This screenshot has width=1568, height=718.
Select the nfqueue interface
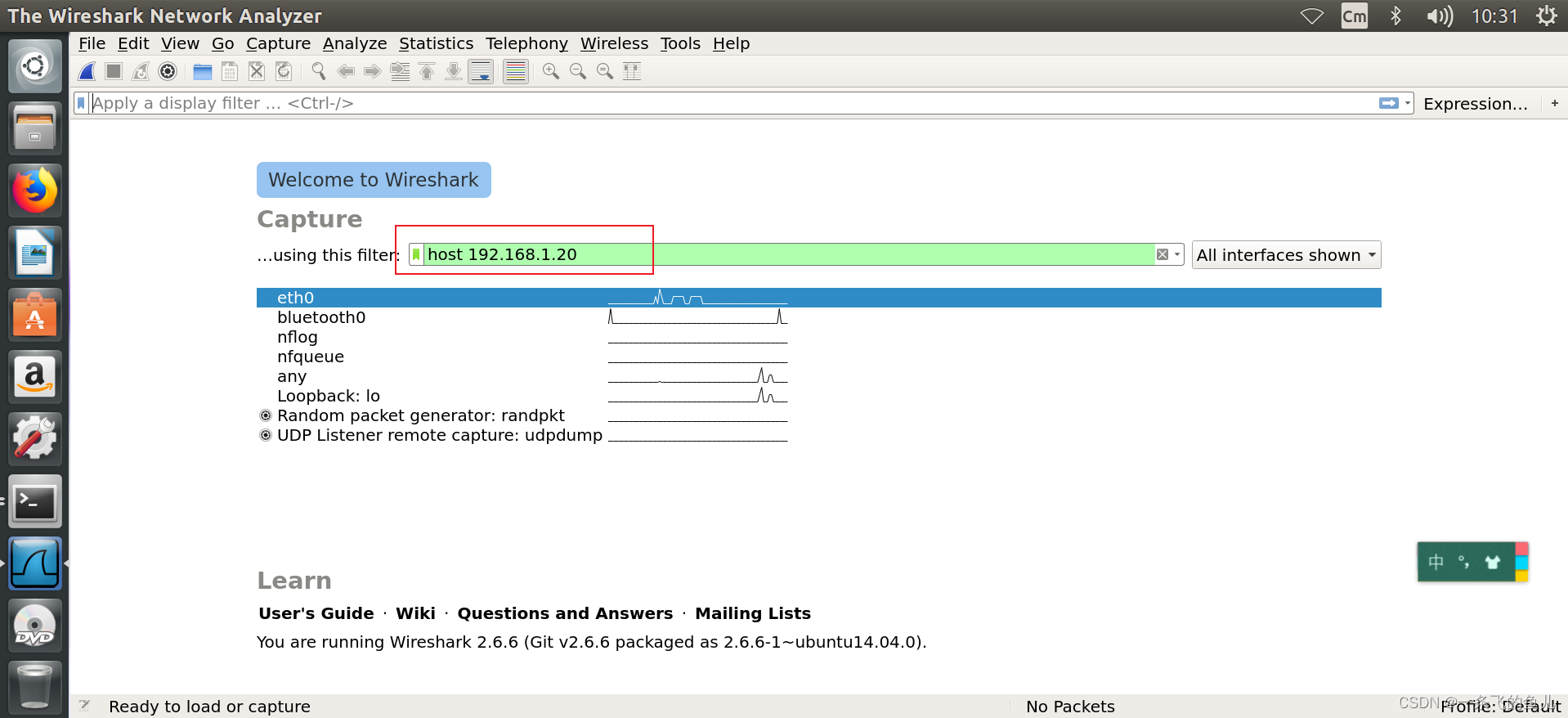tap(819, 357)
